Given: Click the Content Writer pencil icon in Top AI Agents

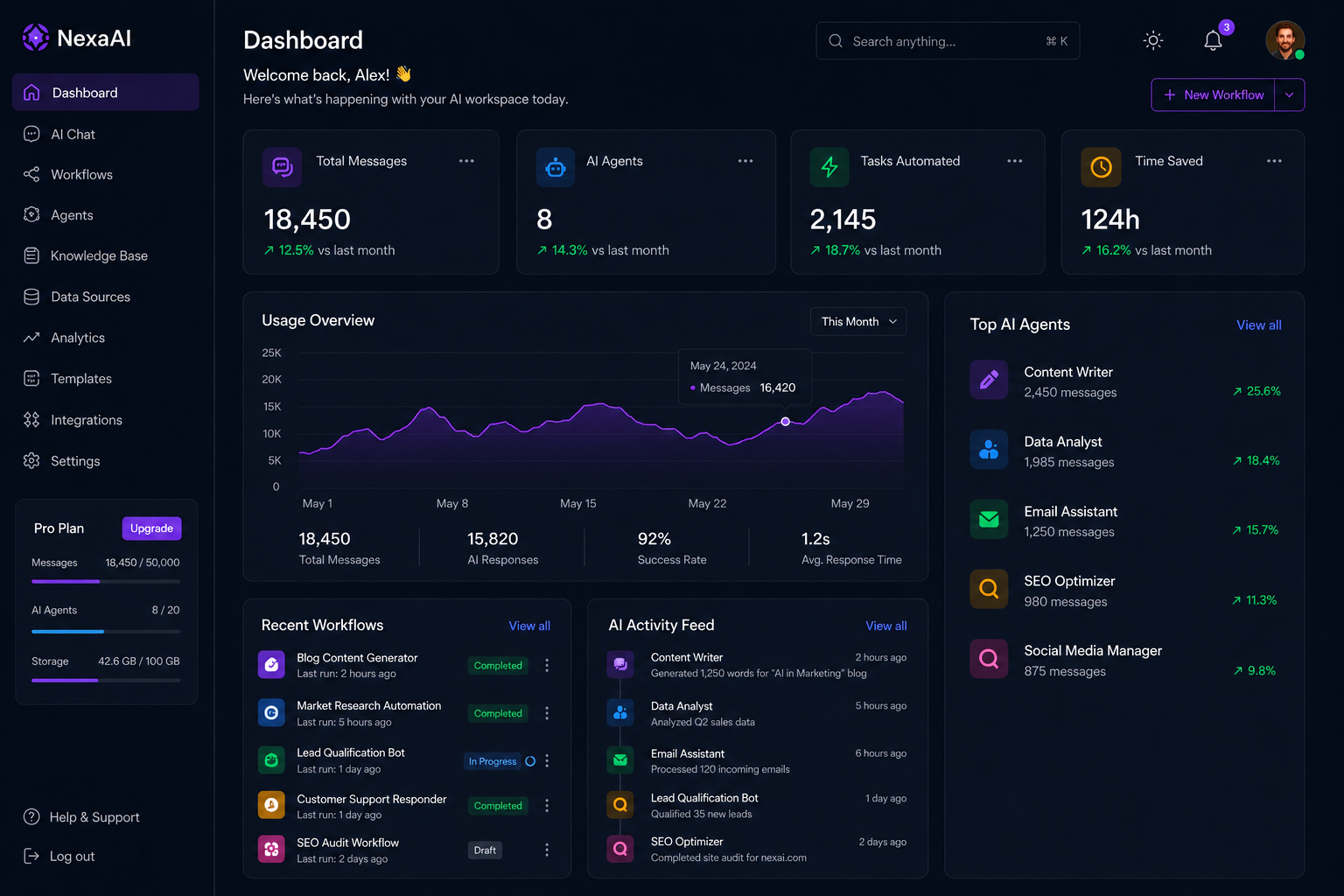Looking at the screenshot, I should pos(989,380).
